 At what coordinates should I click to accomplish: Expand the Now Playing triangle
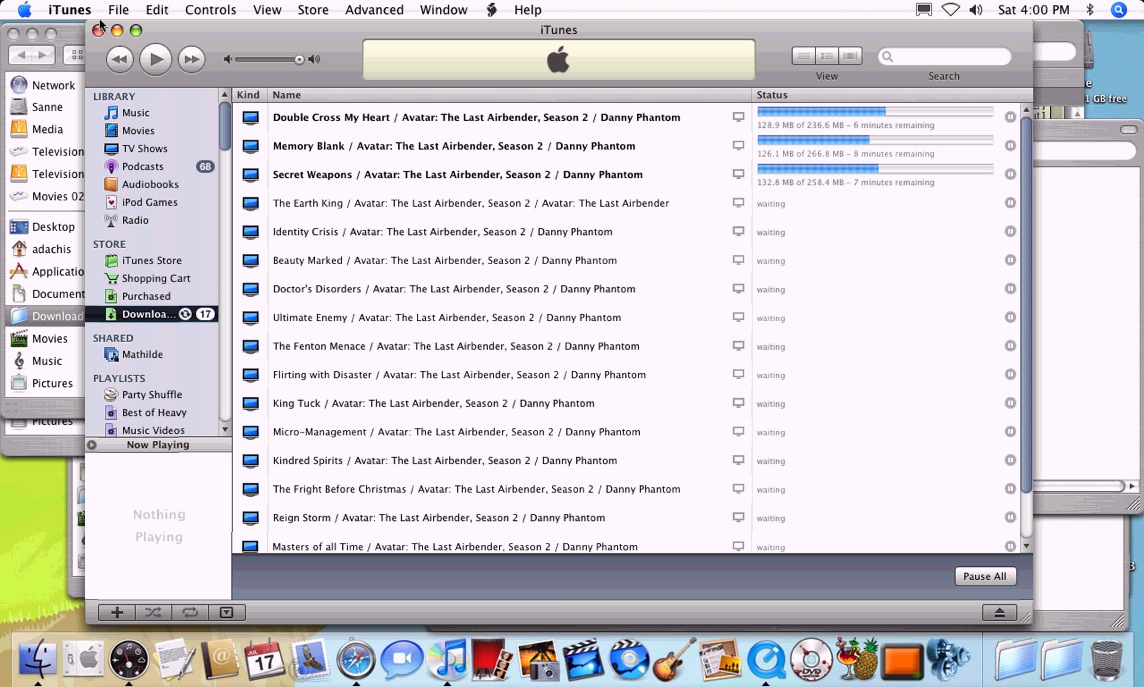click(x=92, y=445)
